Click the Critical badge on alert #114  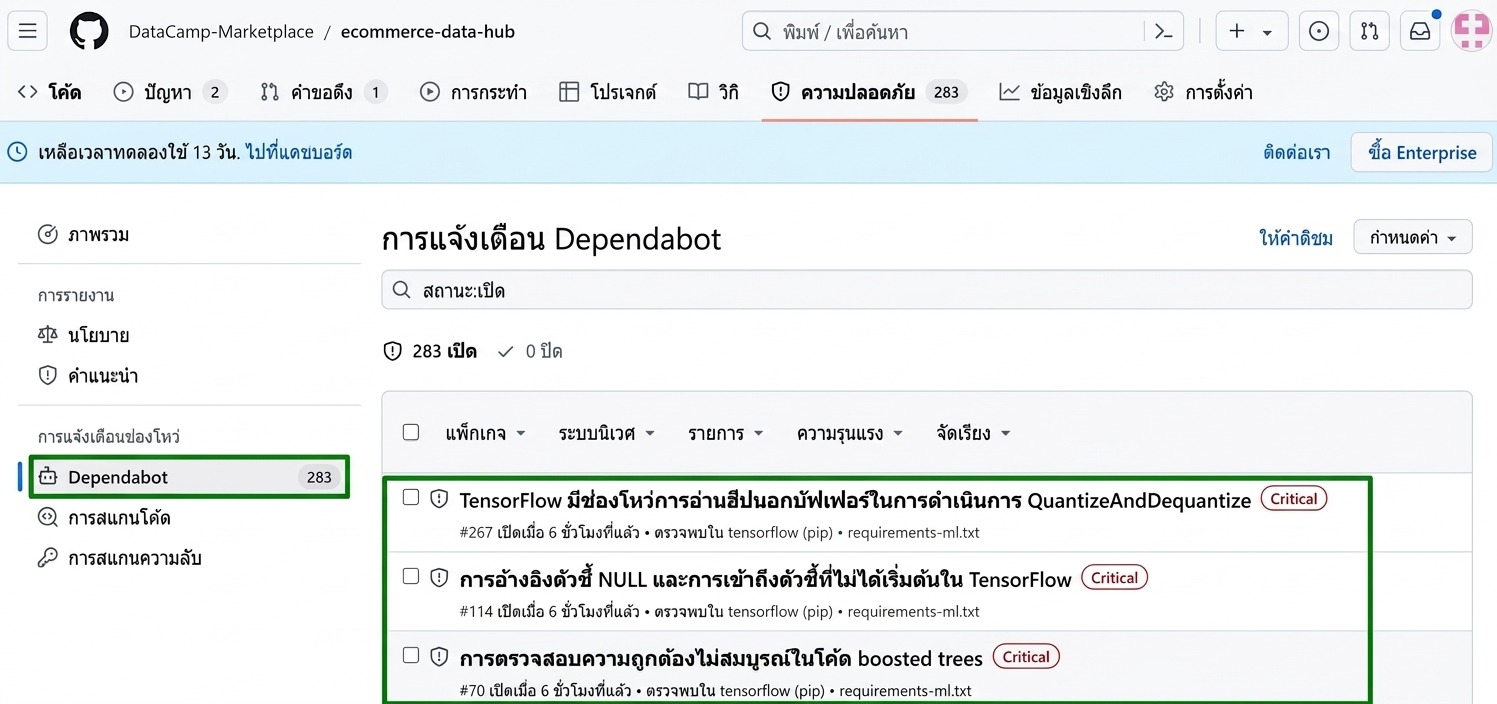1114,578
